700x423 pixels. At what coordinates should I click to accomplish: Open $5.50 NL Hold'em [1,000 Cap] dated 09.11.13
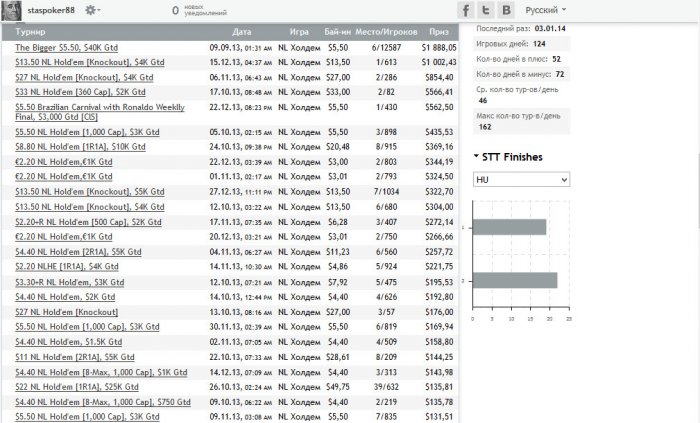[x=87, y=416]
